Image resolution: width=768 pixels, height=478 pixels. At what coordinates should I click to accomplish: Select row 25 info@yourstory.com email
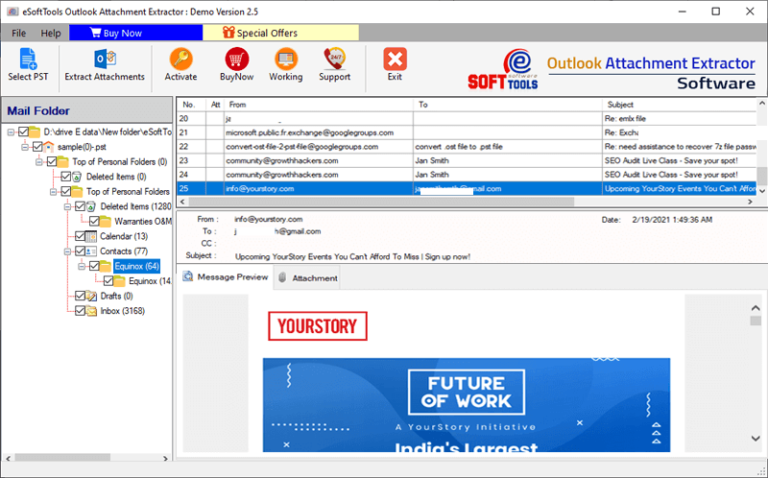click(x=467, y=189)
